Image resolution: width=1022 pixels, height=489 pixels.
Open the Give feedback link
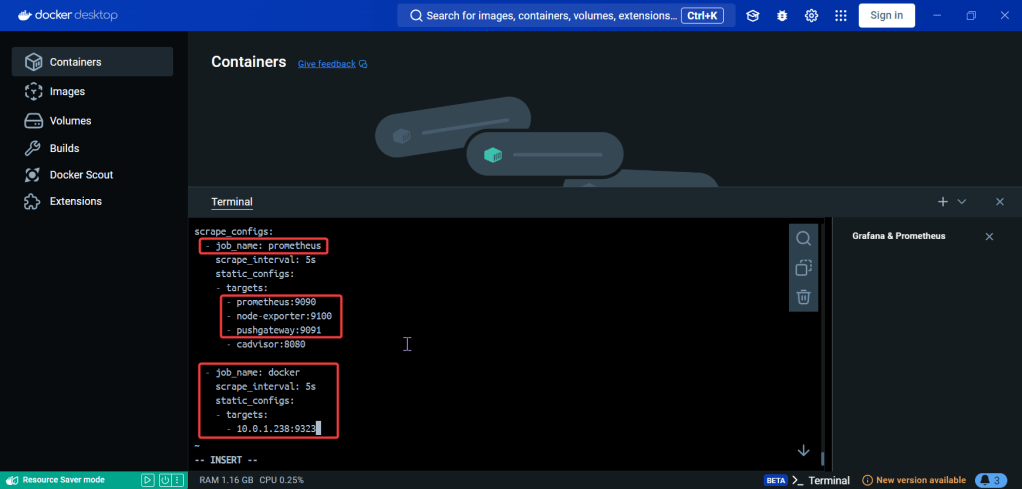coord(327,64)
